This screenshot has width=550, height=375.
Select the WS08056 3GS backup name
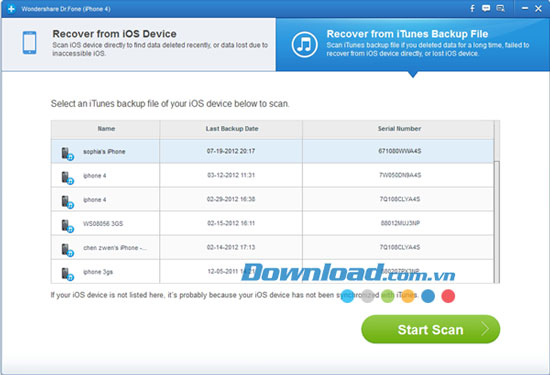[103, 223]
